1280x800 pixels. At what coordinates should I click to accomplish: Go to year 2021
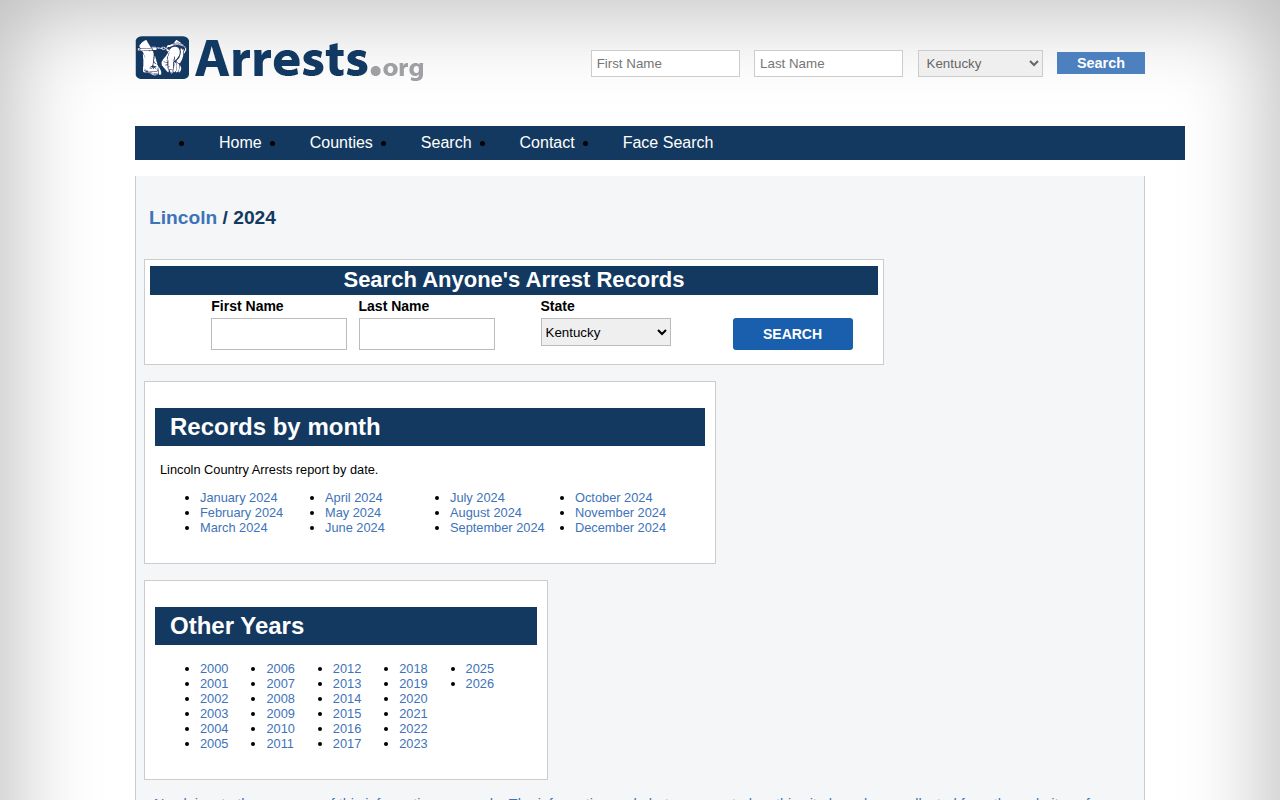[x=413, y=713]
